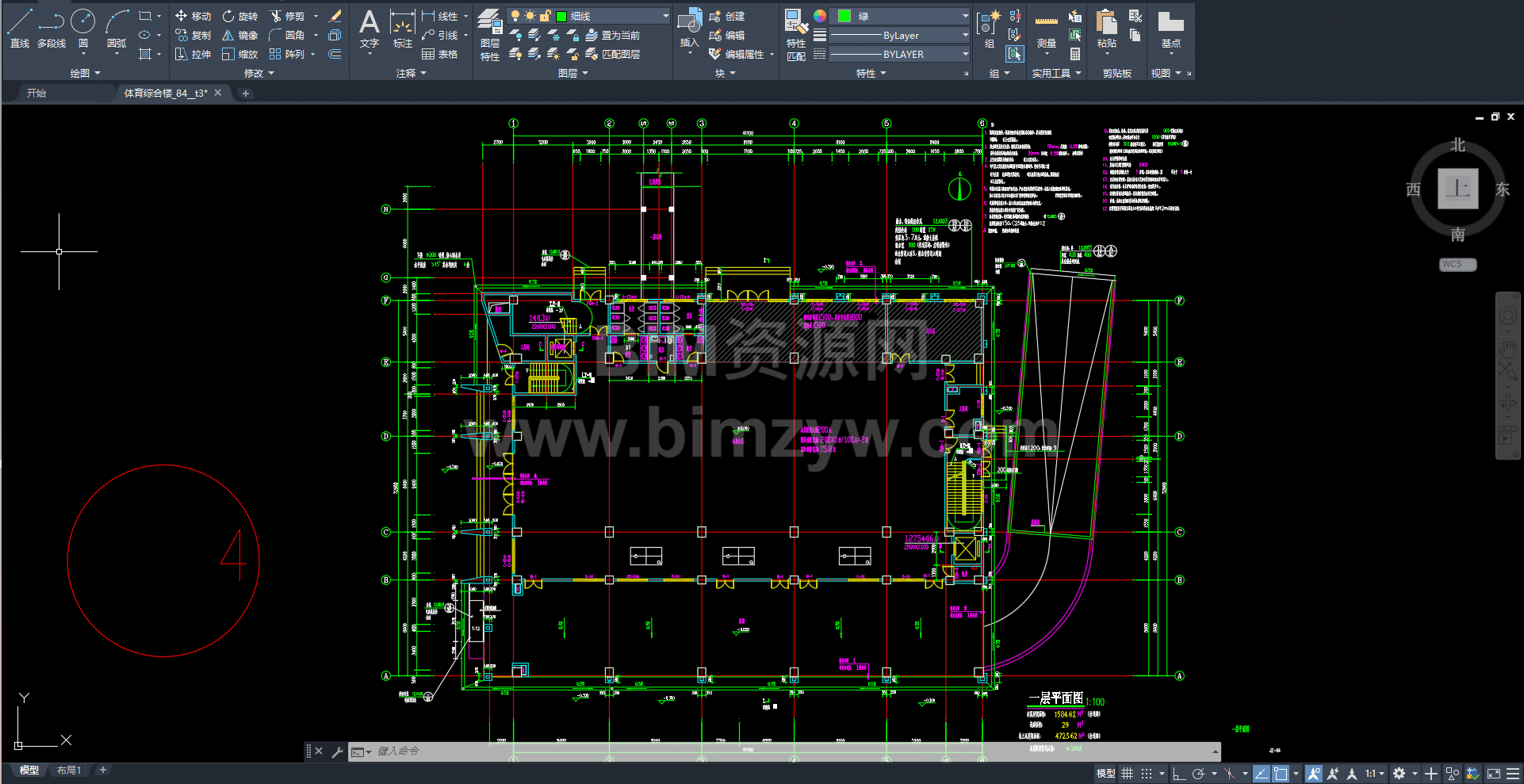Toggle the drawing grid display in status bar
1524x784 pixels.
[x=1127, y=774]
